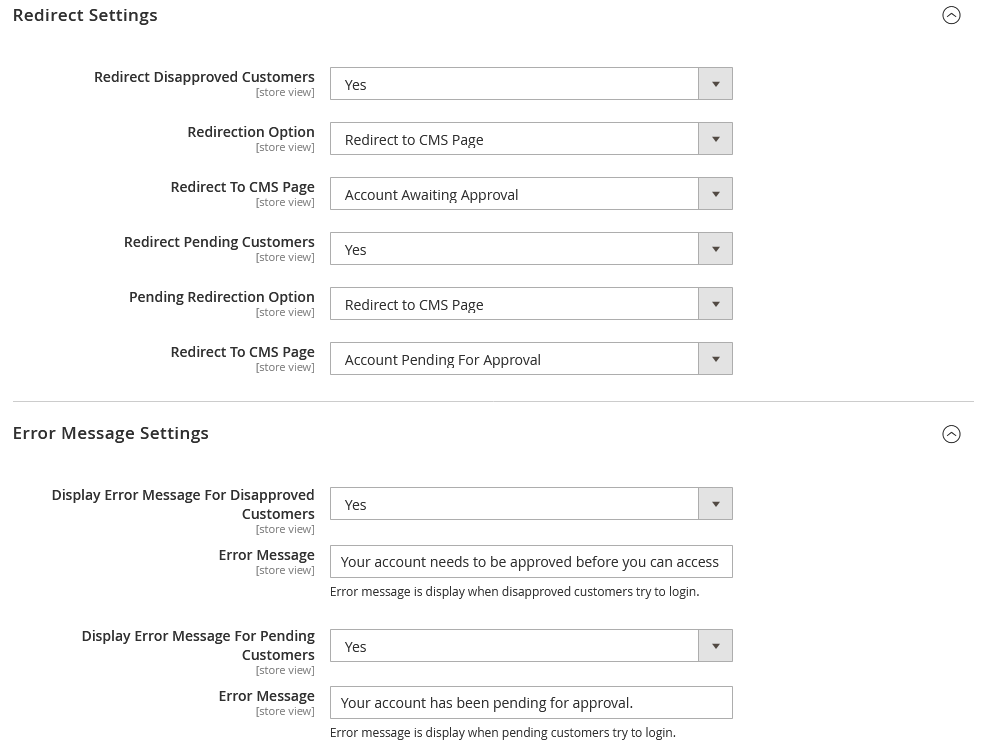Open Display Error Message For Disapproved Customers dropdown
This screenshot has height=751, width=988.
coord(531,504)
